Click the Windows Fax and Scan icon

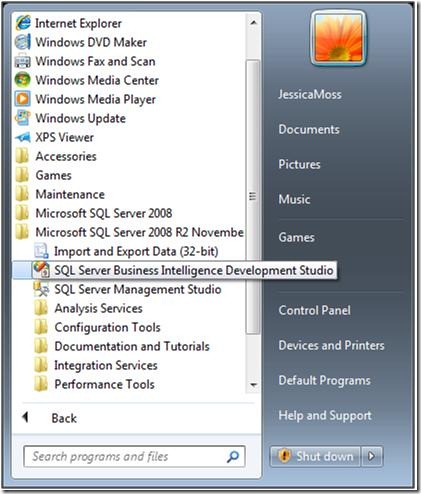coord(23,61)
